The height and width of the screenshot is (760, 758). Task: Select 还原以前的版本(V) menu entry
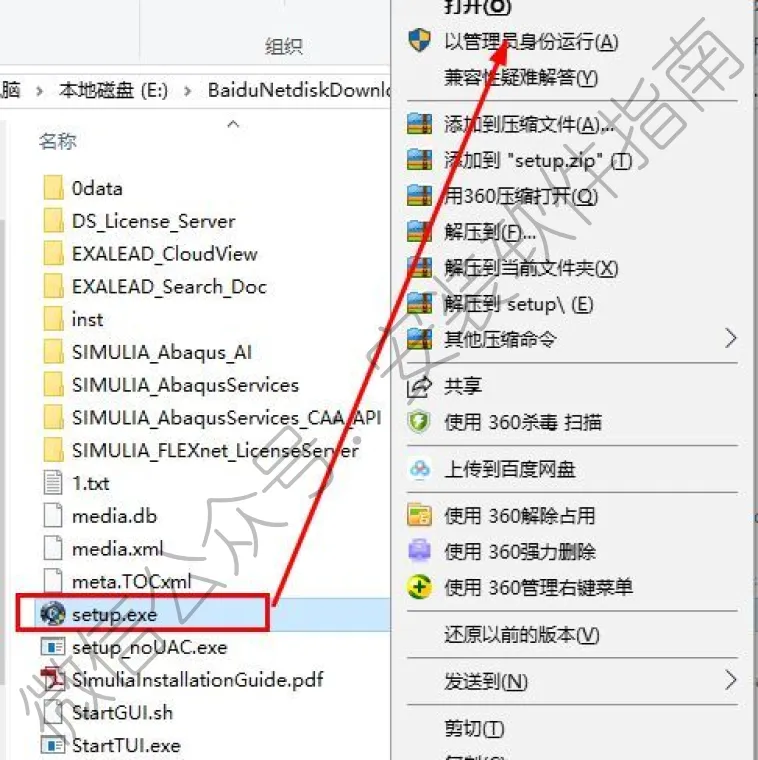pyautogui.click(x=522, y=634)
